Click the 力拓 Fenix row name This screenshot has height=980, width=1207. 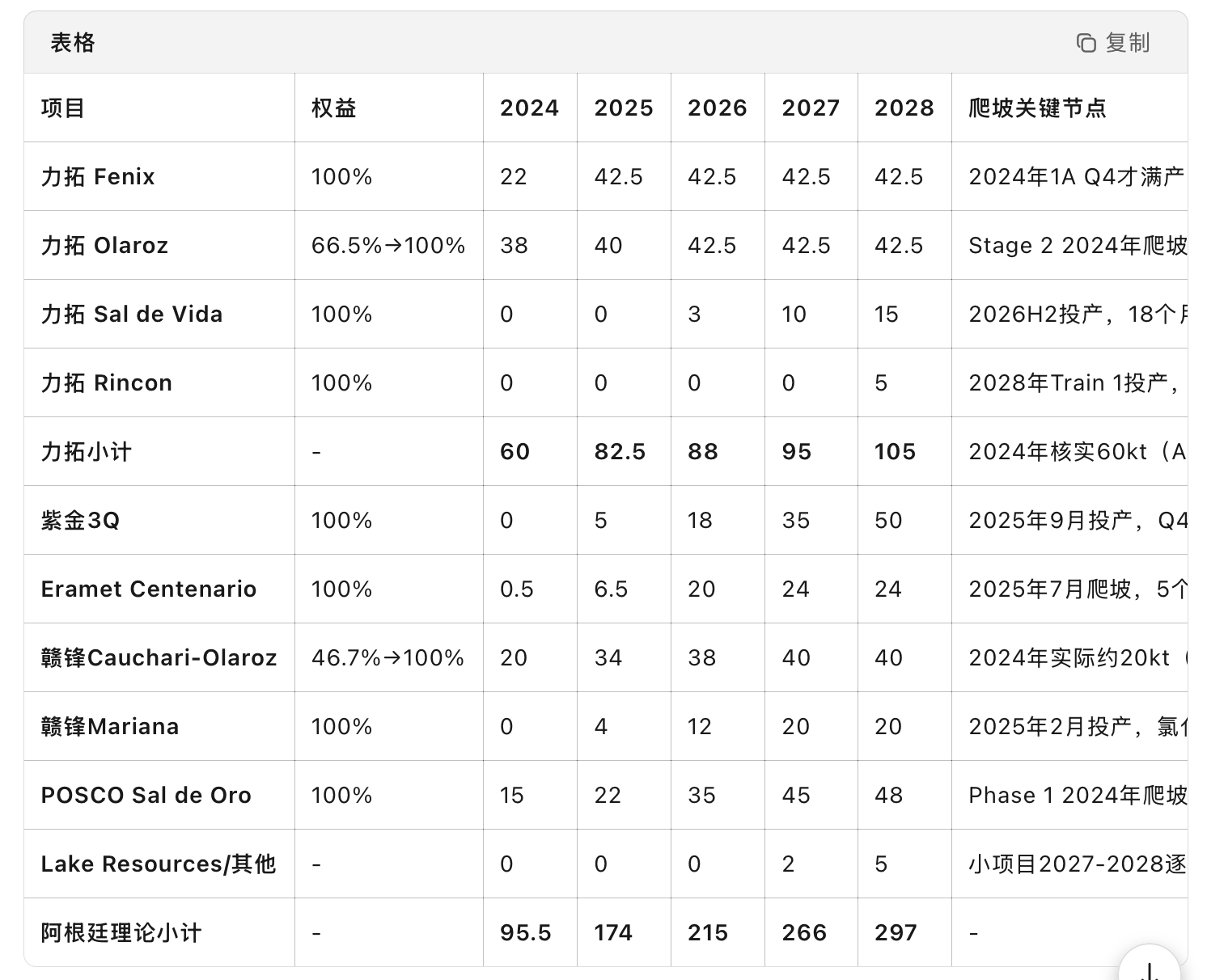pyautogui.click(x=98, y=177)
